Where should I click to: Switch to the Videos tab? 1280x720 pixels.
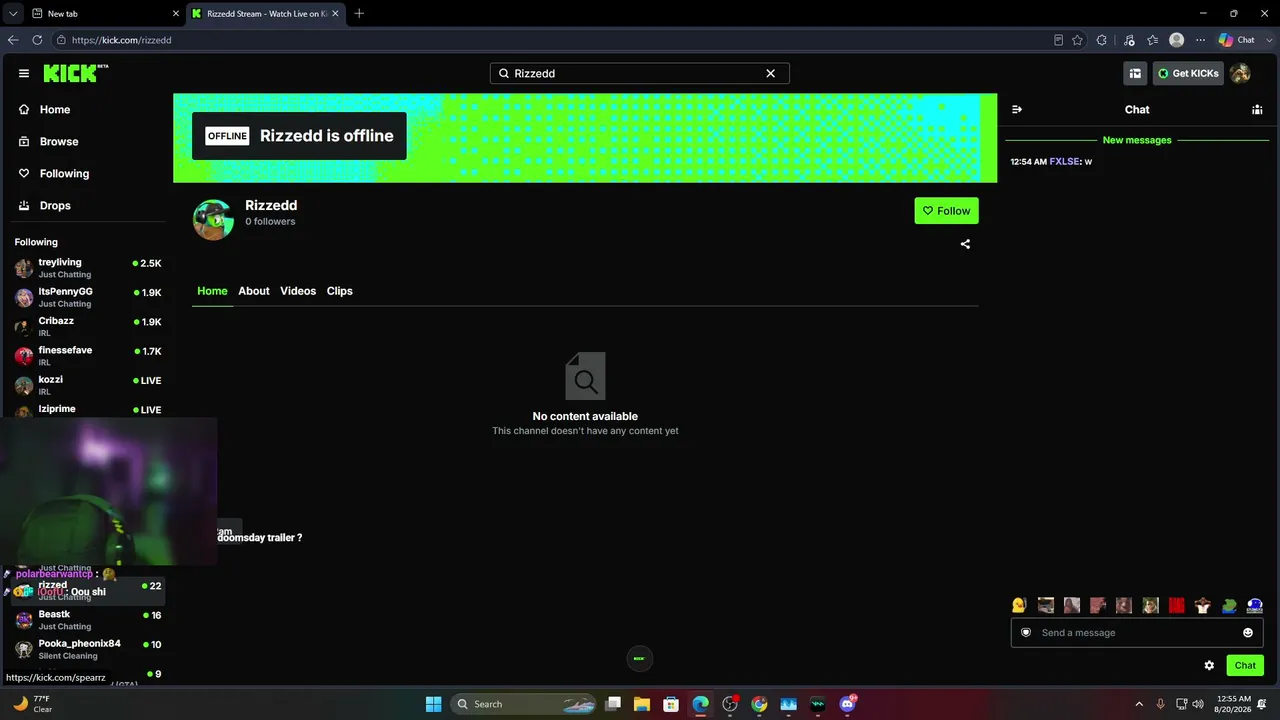point(298,291)
